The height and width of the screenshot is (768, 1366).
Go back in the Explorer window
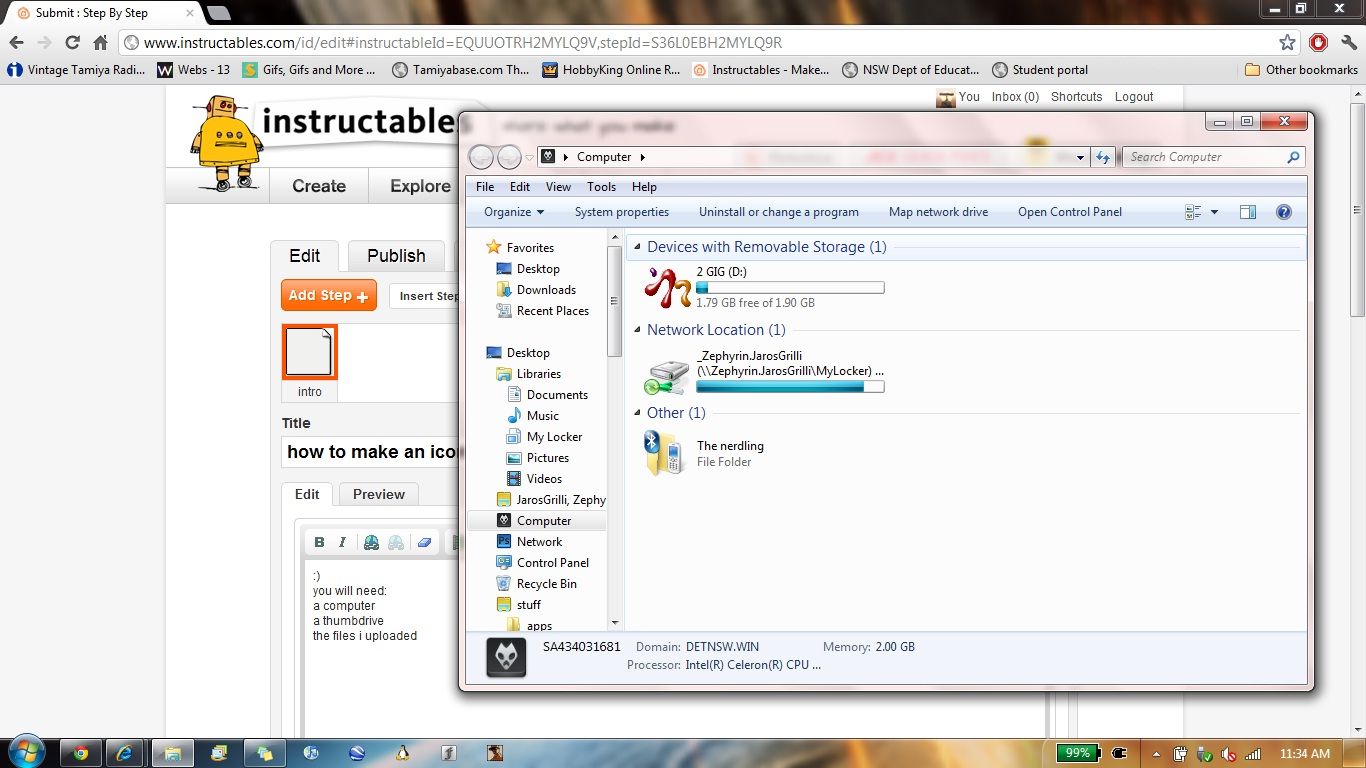481,157
